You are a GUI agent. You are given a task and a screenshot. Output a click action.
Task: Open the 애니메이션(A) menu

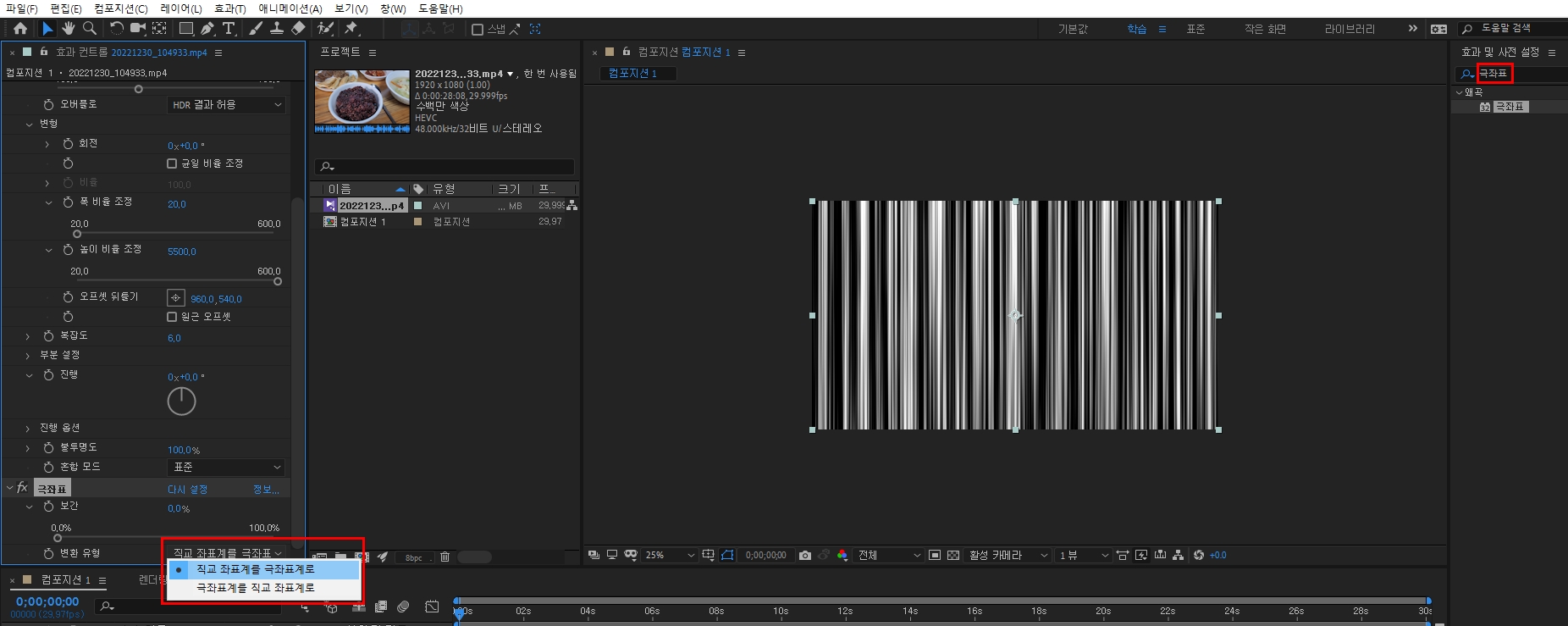290,8
